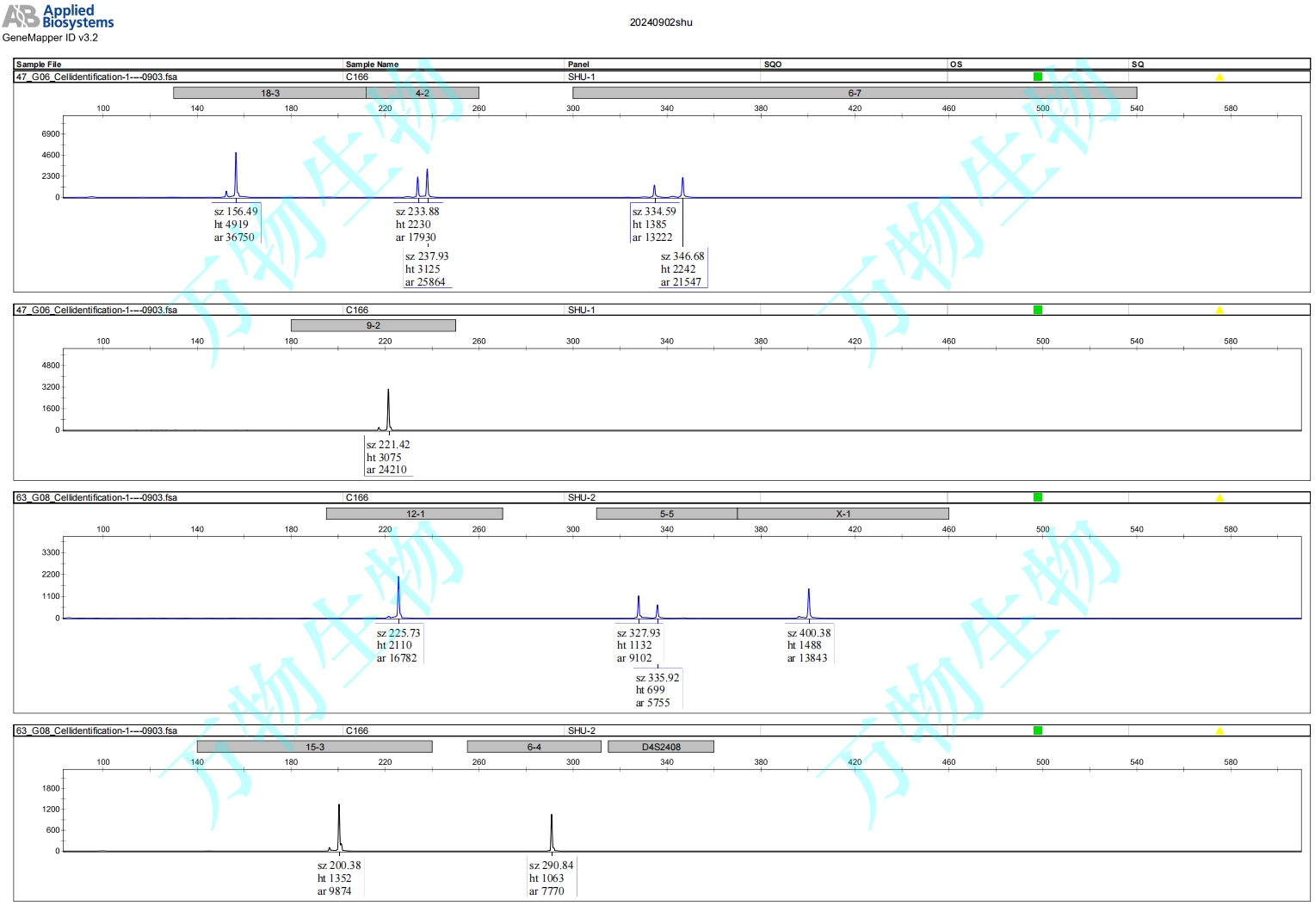Click green OS square above the 9-2 marker plot
Image resolution: width=1315 pixels, height=924 pixels.
(1038, 310)
